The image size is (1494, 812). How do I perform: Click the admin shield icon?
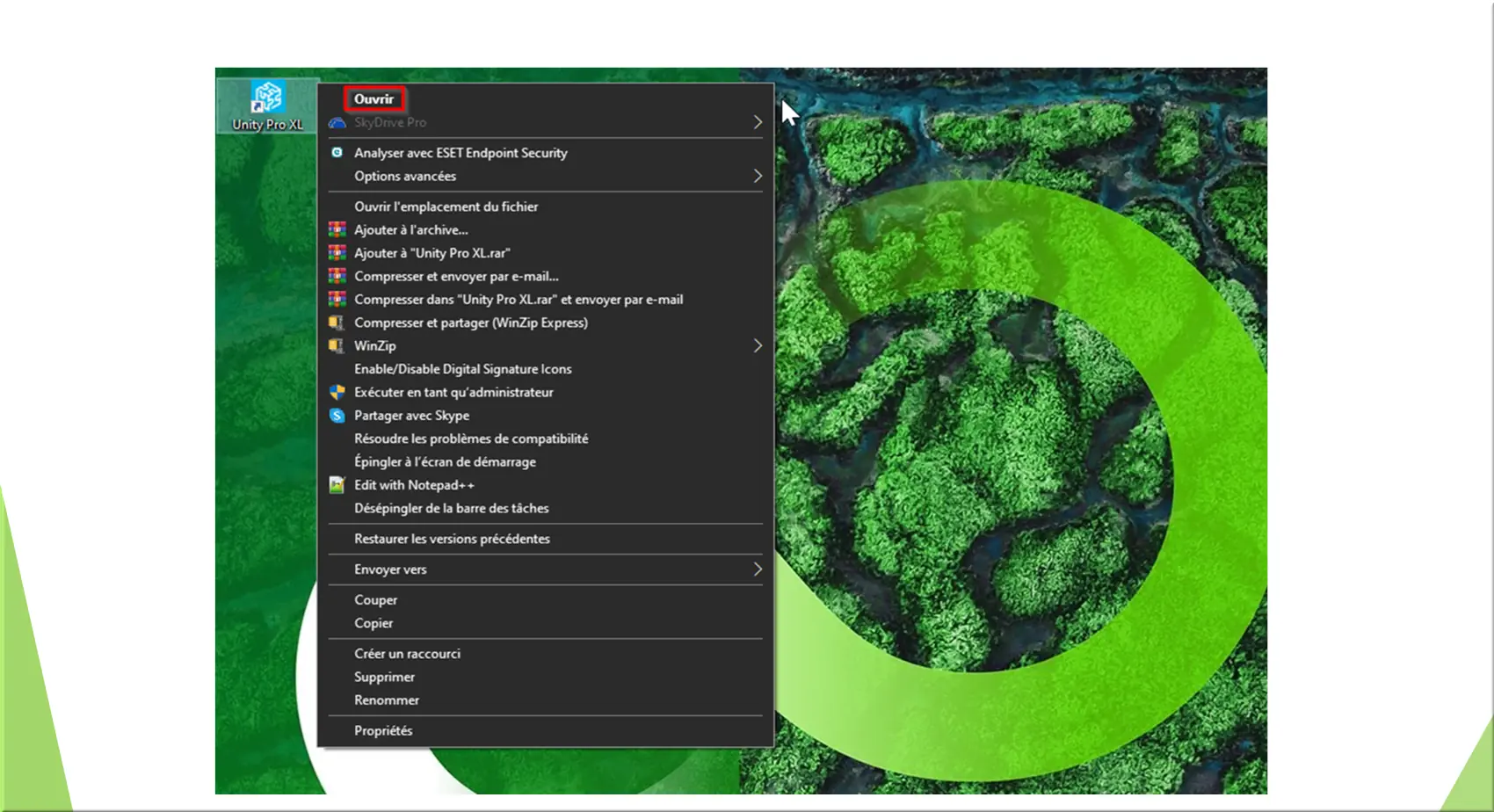tap(337, 393)
